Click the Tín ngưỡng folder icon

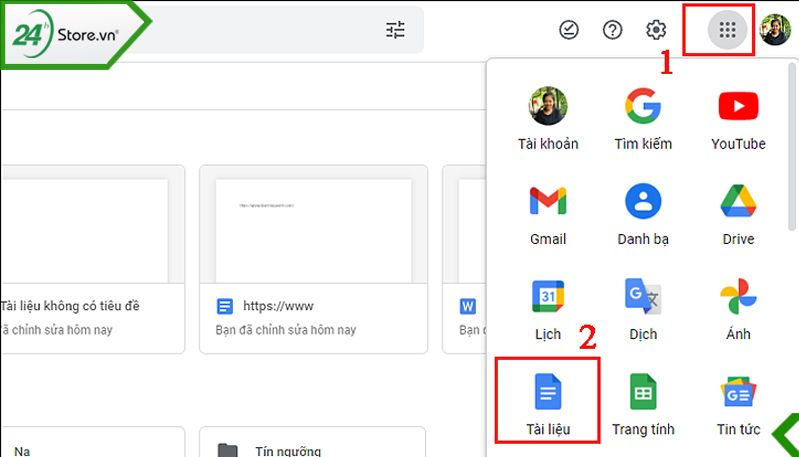(227, 451)
